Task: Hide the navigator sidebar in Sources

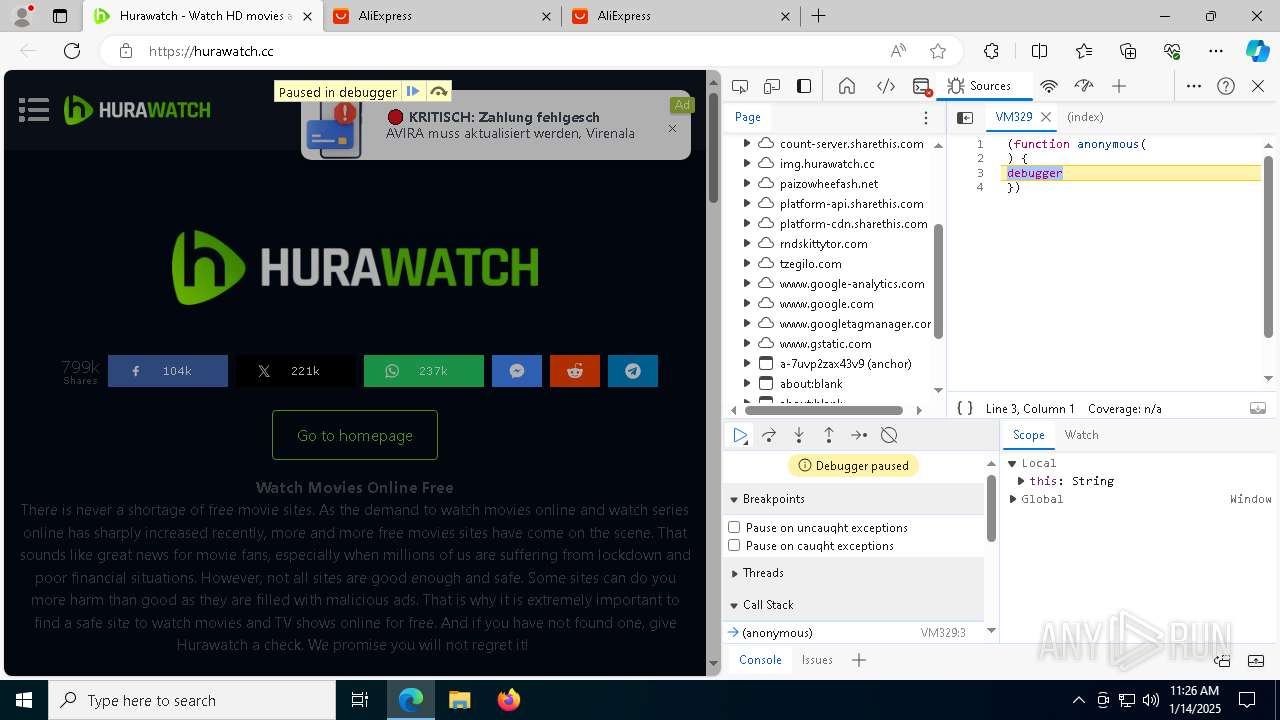Action: click(965, 117)
